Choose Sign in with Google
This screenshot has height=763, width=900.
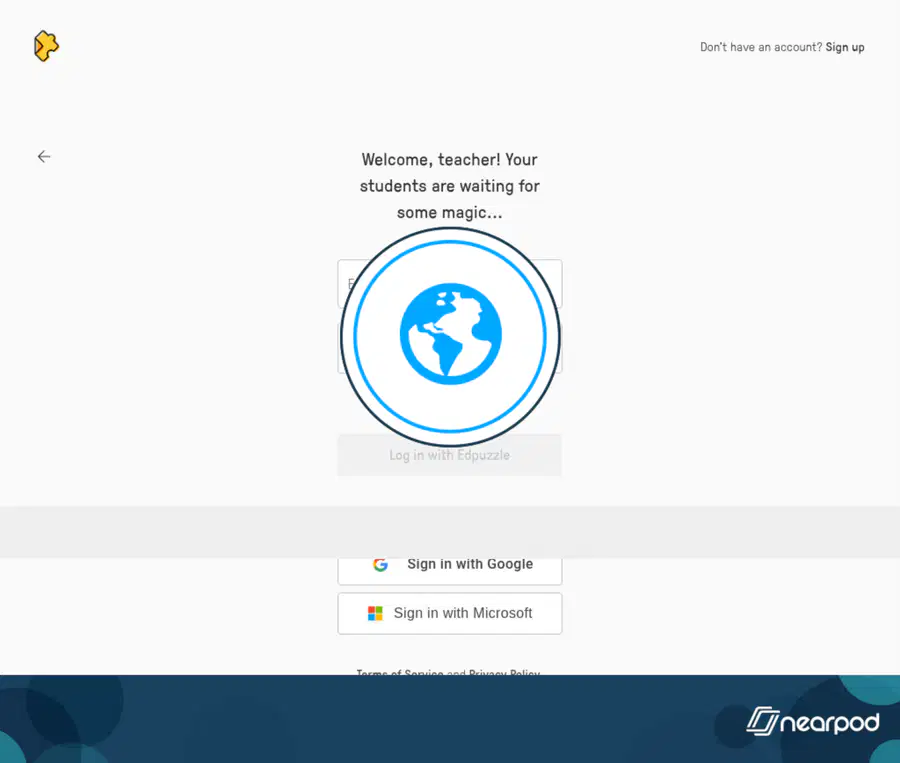click(x=449, y=571)
